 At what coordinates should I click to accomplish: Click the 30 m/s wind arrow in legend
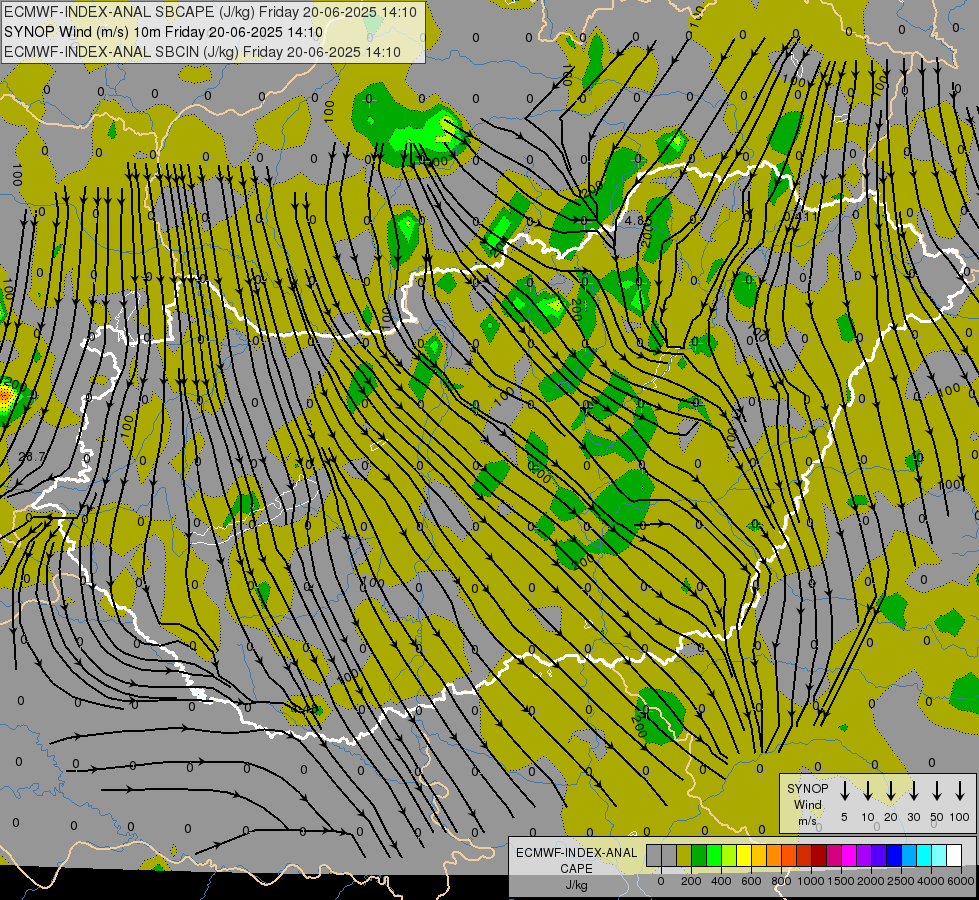pos(913,791)
